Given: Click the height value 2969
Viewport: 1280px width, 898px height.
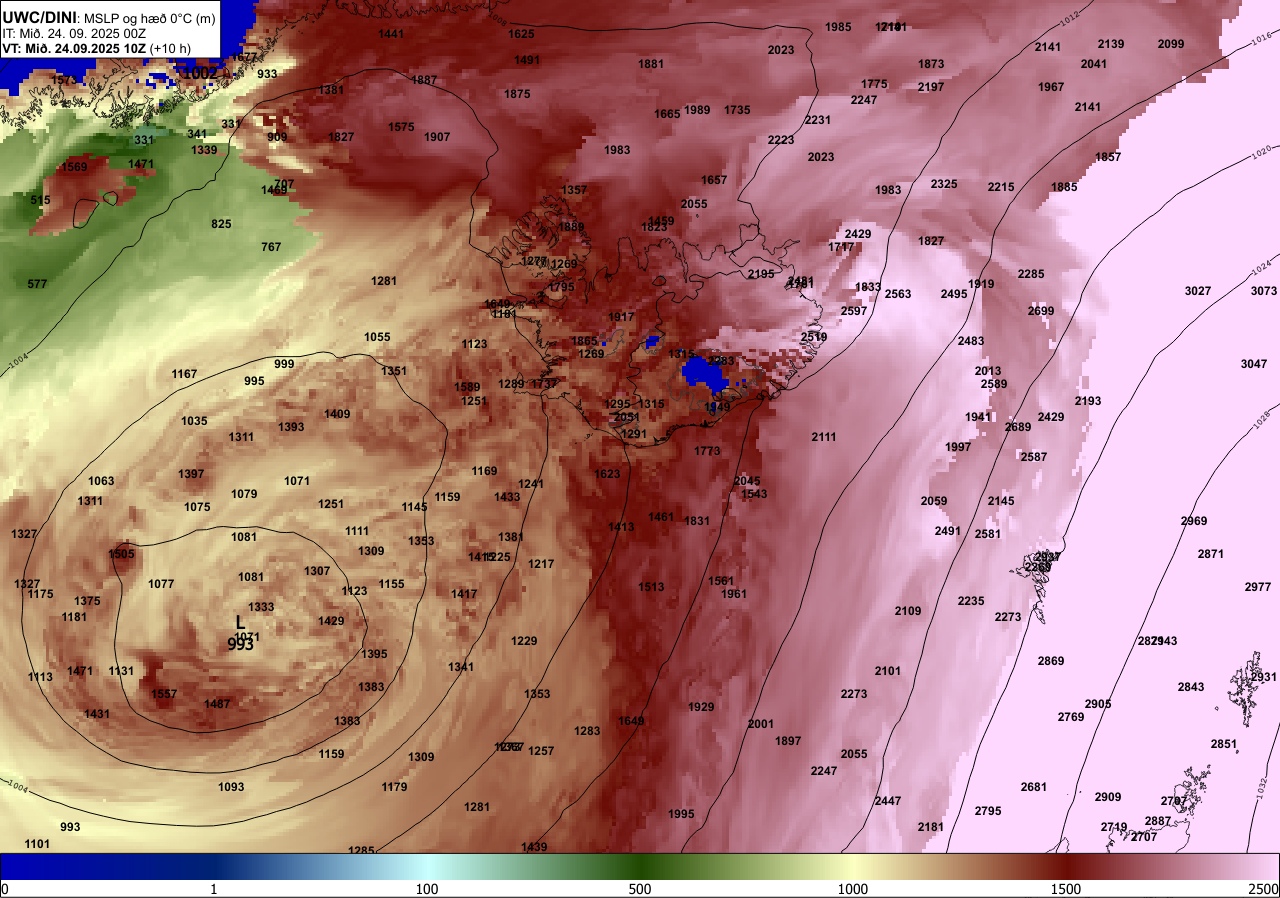Looking at the screenshot, I should click(1194, 521).
